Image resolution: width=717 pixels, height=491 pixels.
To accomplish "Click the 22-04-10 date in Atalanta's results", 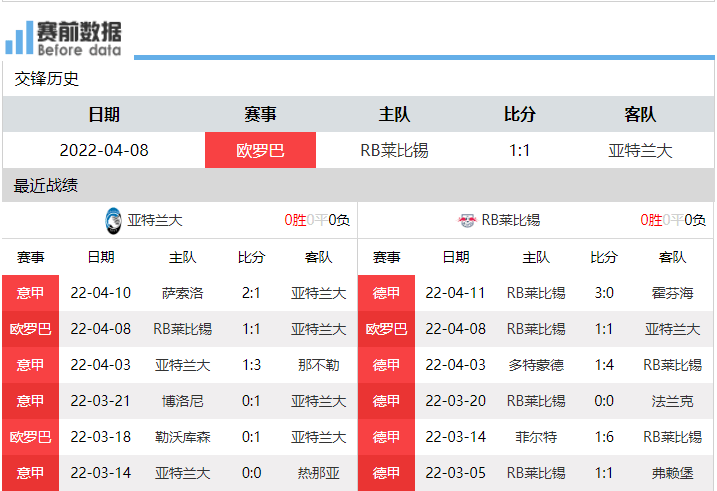I will pyautogui.click(x=101, y=293).
